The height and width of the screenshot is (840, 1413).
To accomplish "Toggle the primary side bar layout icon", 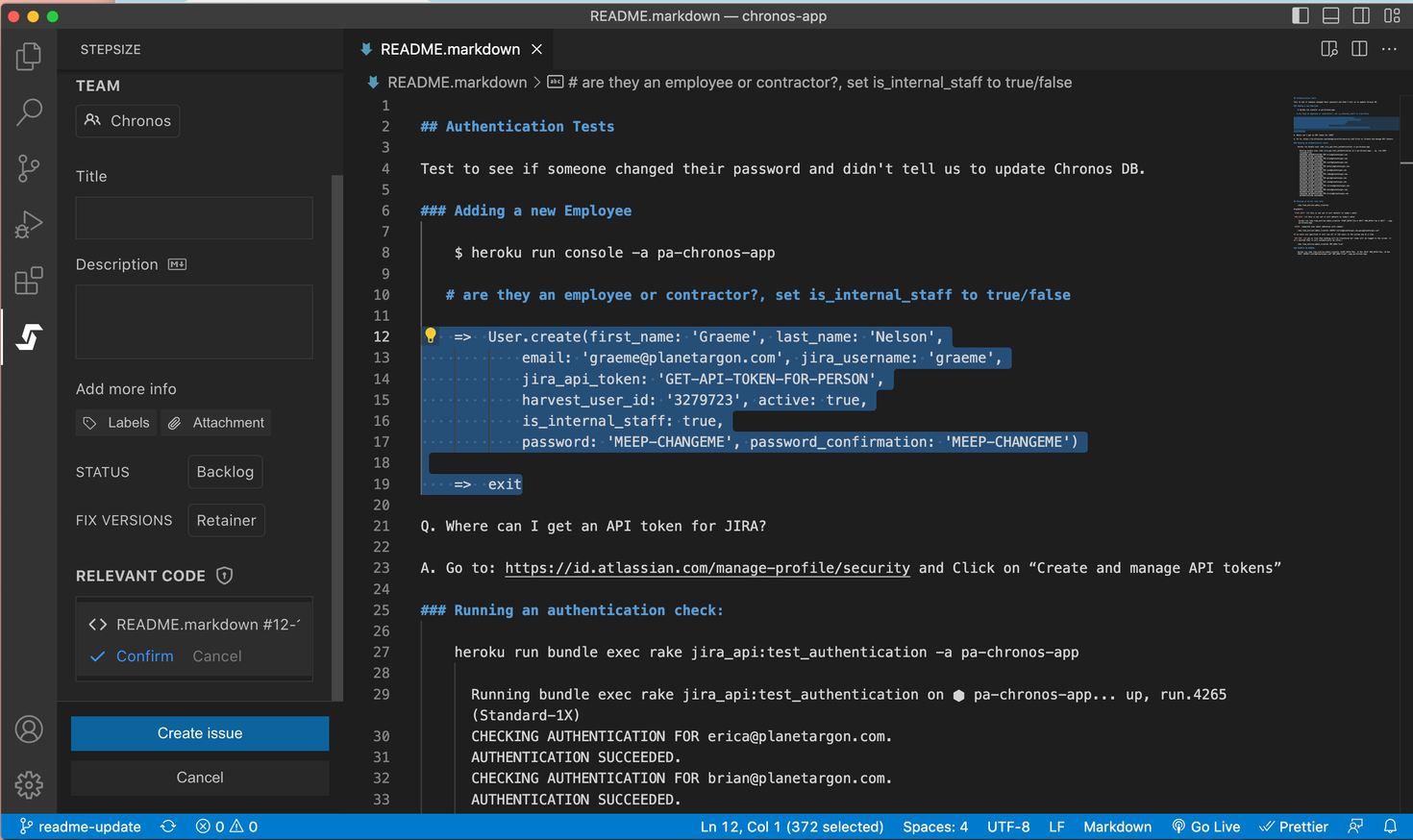I will pos(1301,15).
